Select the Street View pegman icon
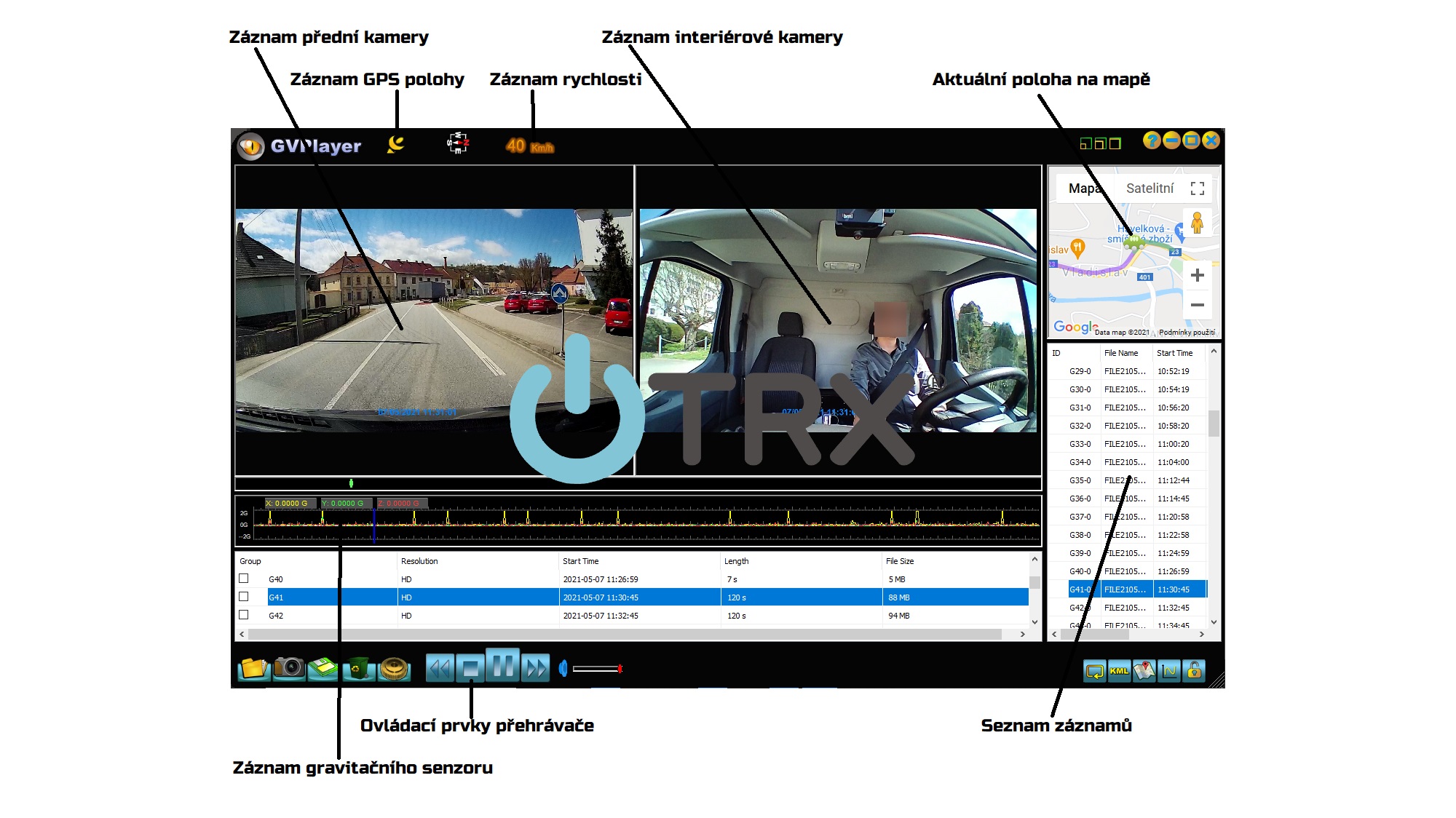The width and height of the screenshot is (1456, 818). [x=1197, y=223]
